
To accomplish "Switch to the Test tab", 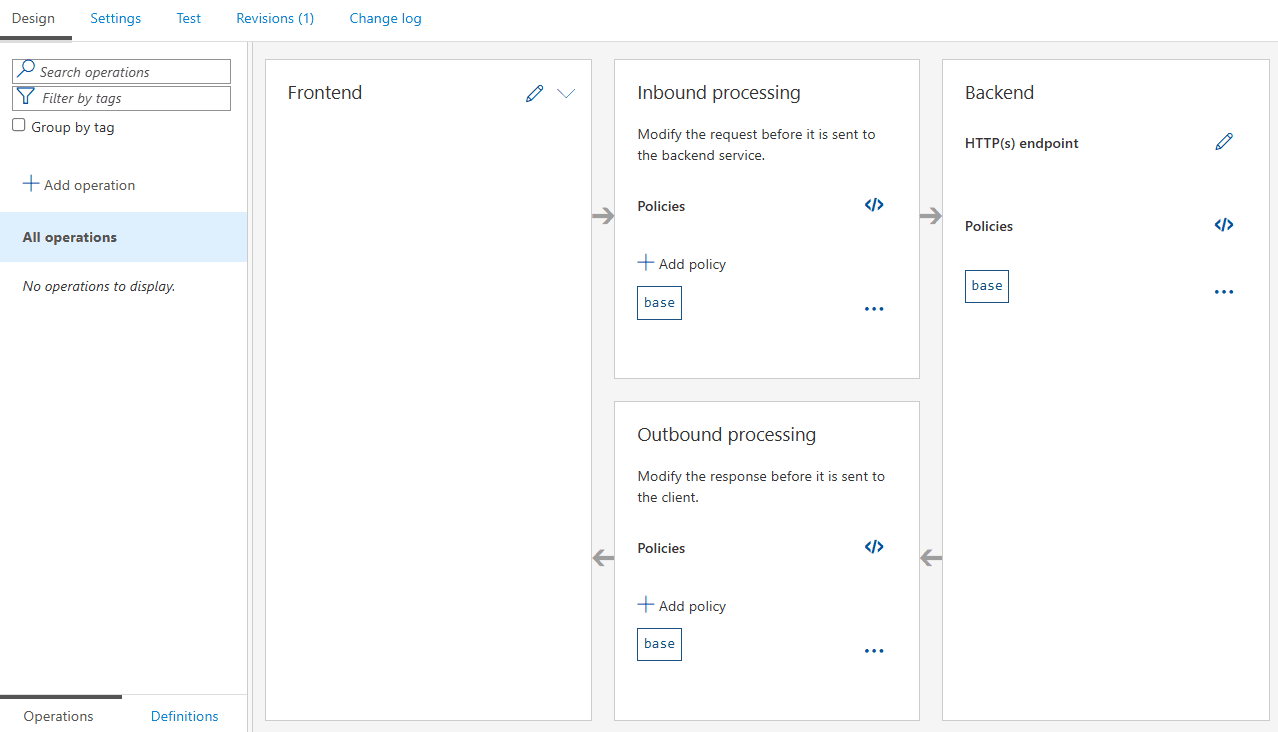I will click(x=189, y=19).
